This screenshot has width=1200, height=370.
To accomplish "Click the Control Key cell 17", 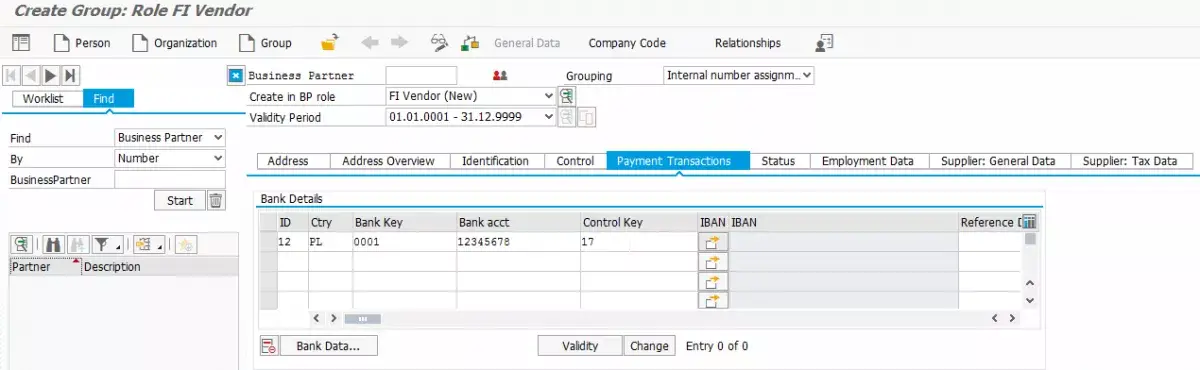I will click(638, 242).
